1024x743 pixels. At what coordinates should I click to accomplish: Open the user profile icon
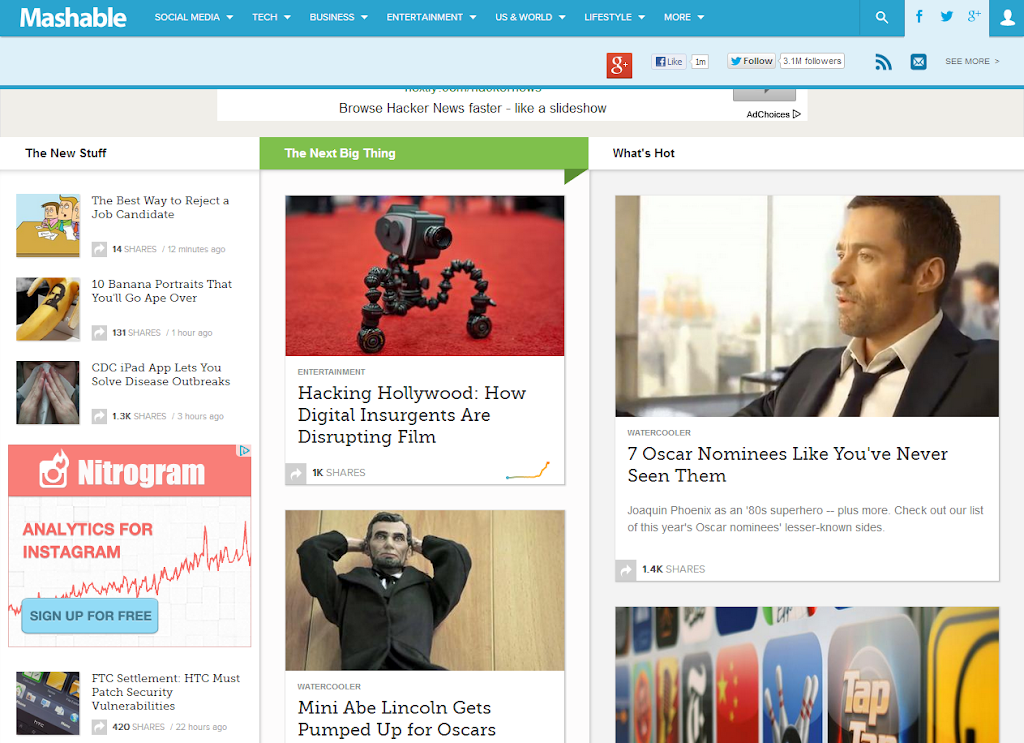[x=1007, y=17]
